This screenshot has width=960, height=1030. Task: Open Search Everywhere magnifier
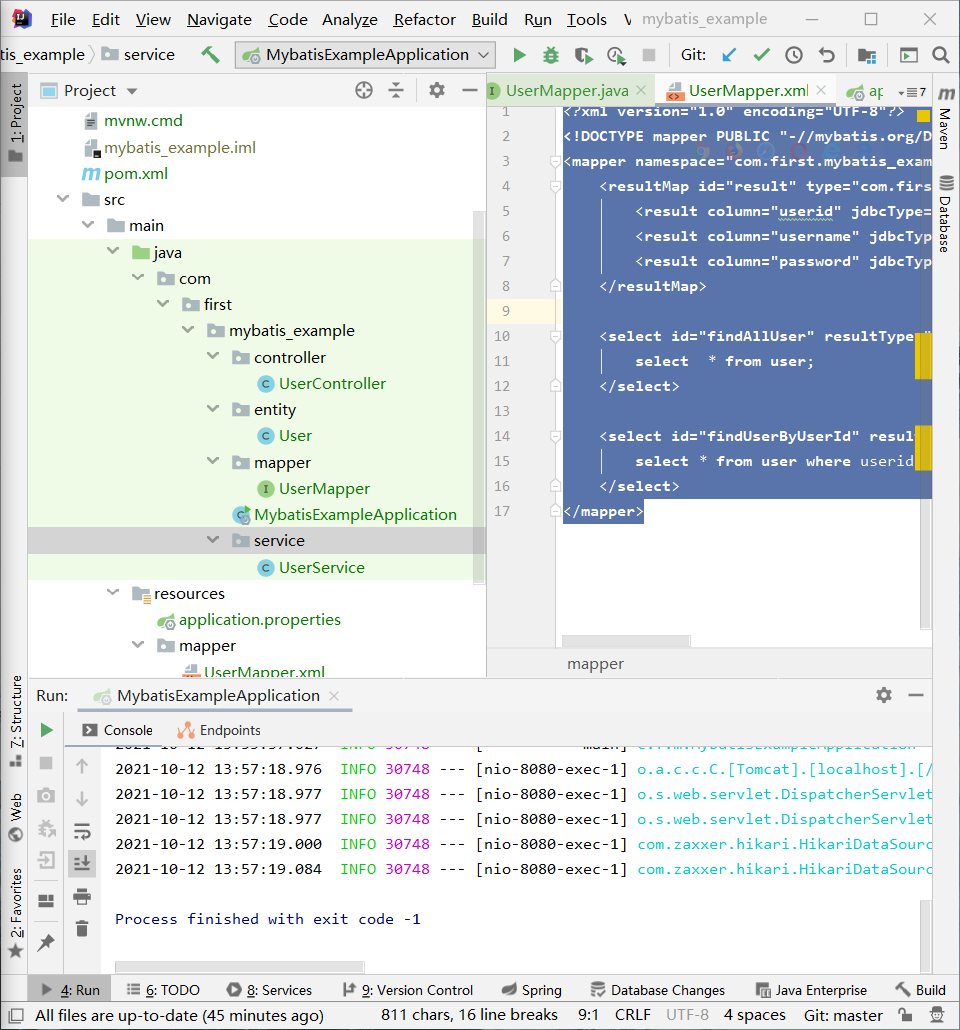(940, 56)
